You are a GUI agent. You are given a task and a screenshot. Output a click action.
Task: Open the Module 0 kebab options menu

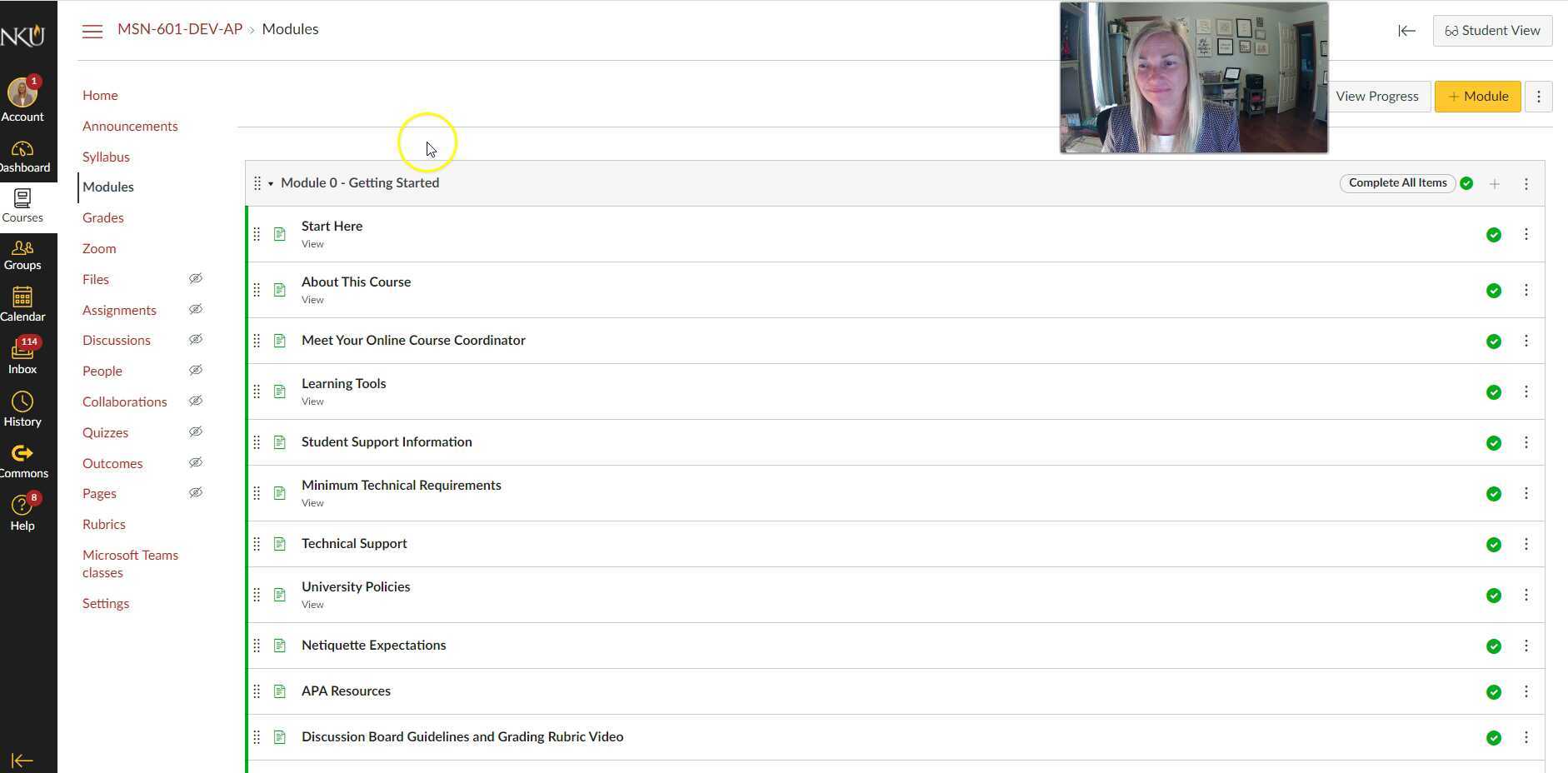[1526, 183]
